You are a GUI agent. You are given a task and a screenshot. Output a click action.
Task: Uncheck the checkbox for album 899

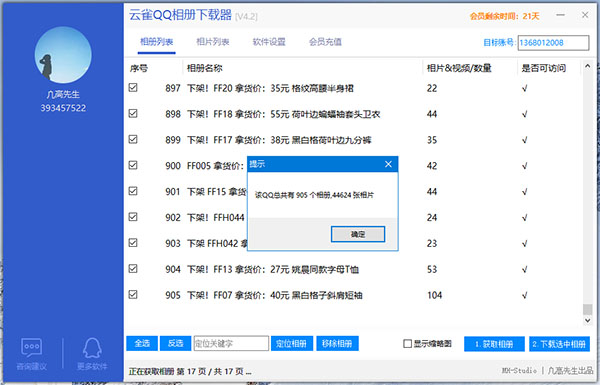(x=133, y=139)
